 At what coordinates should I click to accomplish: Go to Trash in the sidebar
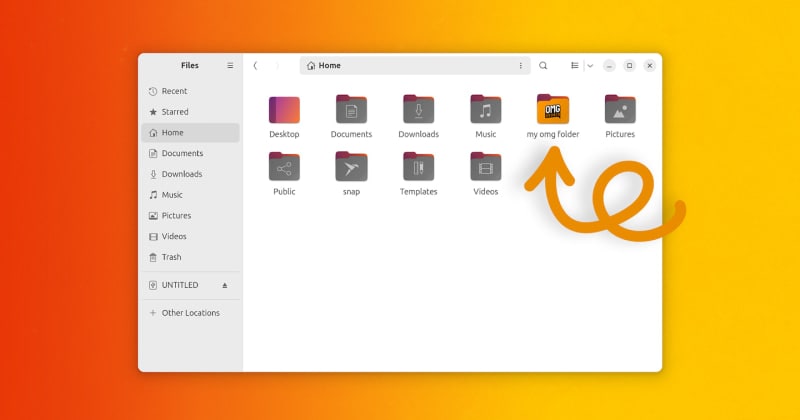click(x=171, y=257)
